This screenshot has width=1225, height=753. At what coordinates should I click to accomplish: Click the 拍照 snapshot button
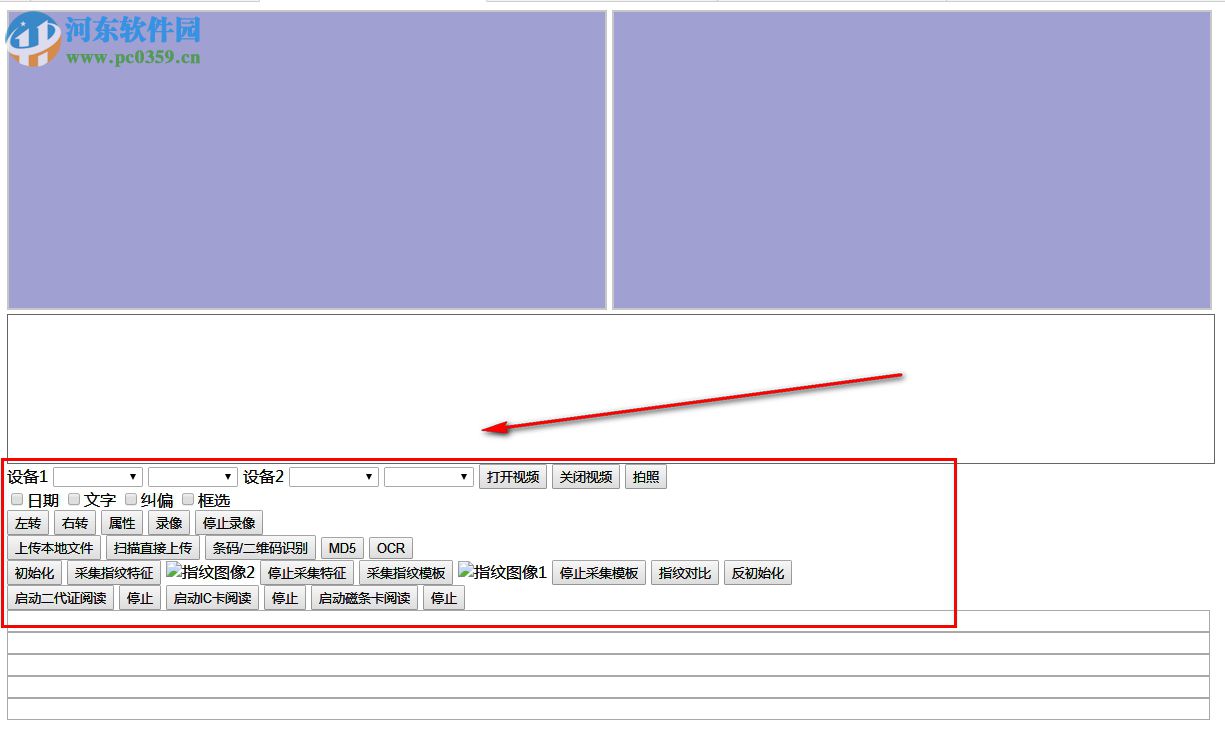tap(646, 477)
